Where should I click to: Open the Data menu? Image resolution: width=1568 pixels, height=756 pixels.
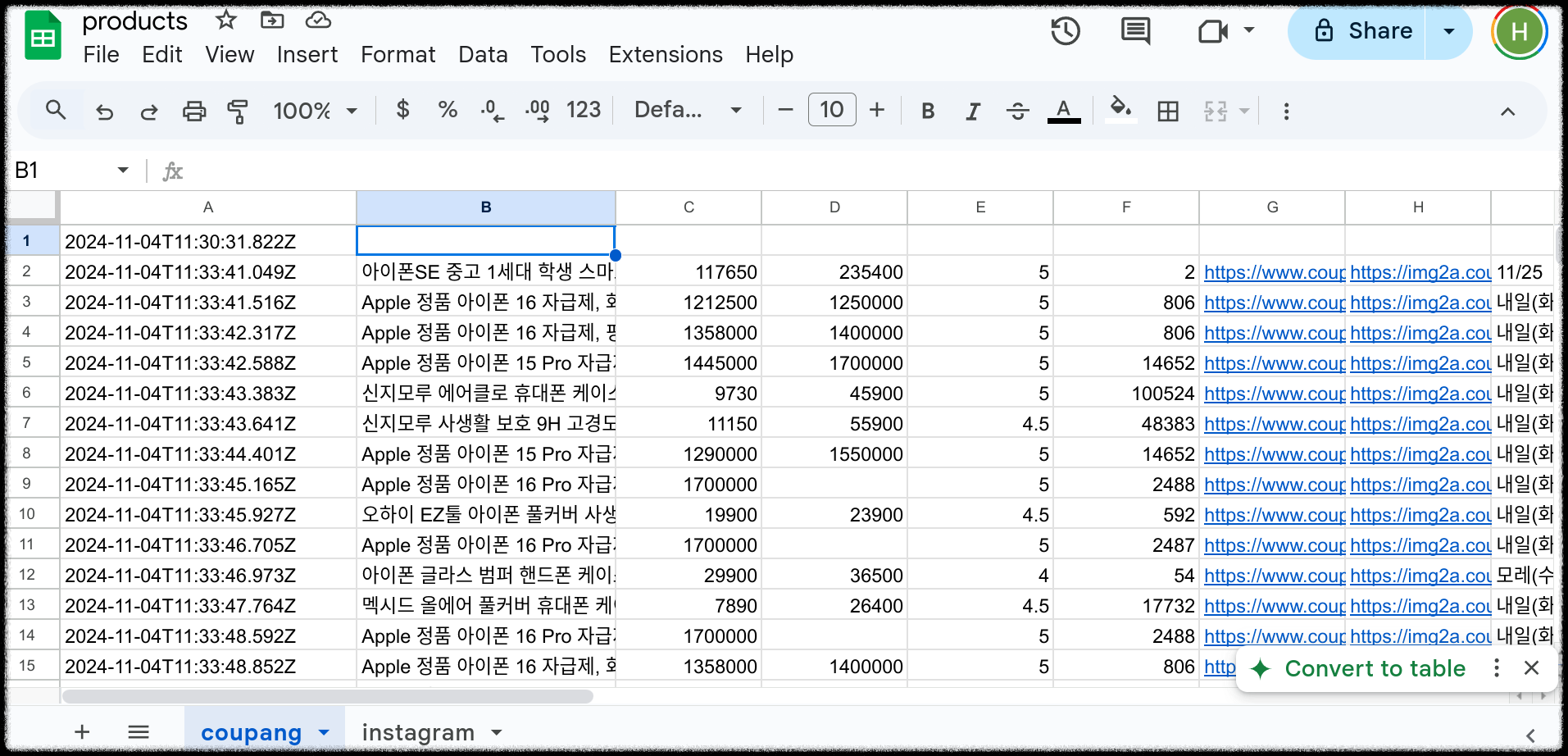point(483,54)
